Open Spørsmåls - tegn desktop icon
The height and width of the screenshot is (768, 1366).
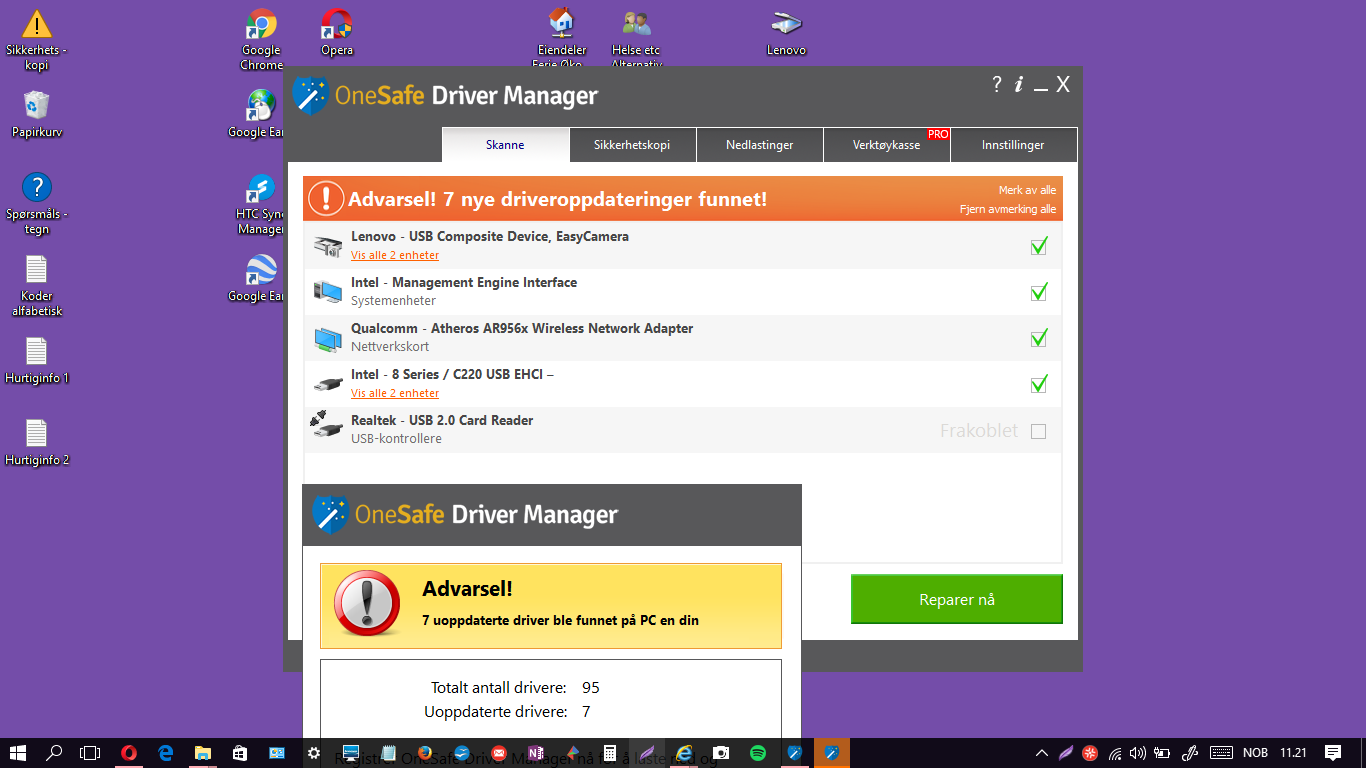(37, 204)
